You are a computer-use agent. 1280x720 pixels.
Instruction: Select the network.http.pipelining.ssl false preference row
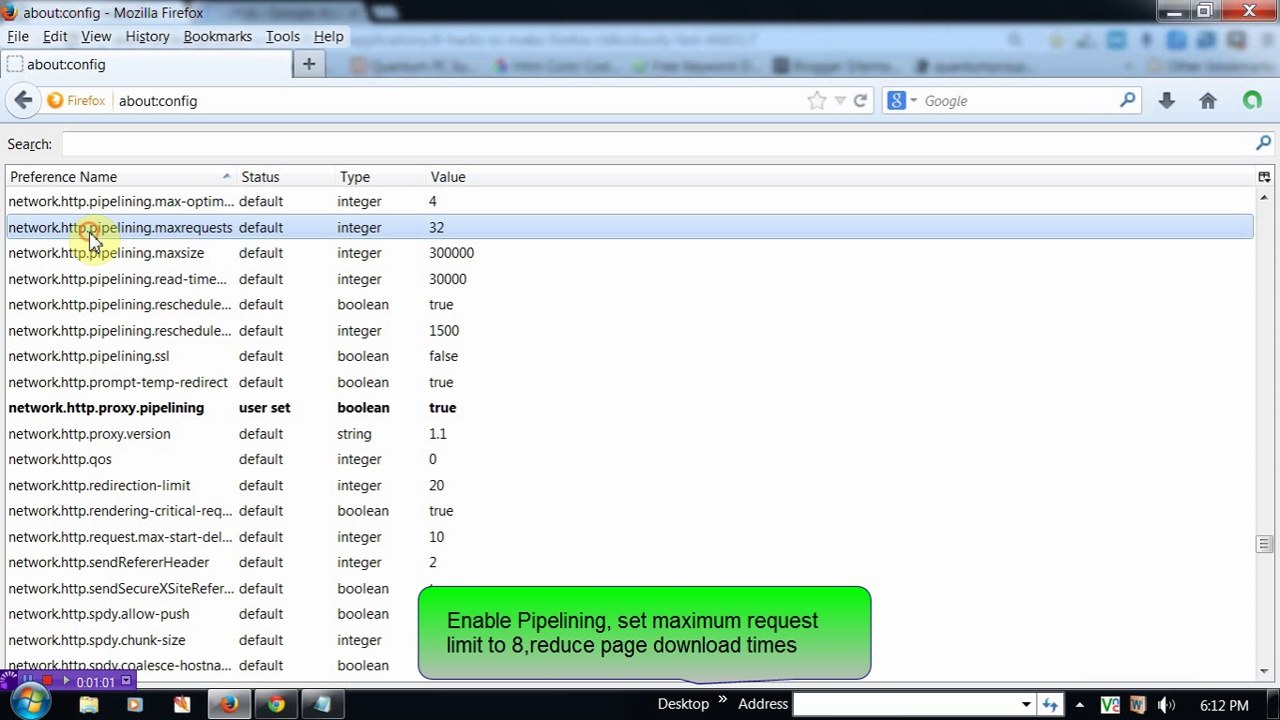pos(630,356)
